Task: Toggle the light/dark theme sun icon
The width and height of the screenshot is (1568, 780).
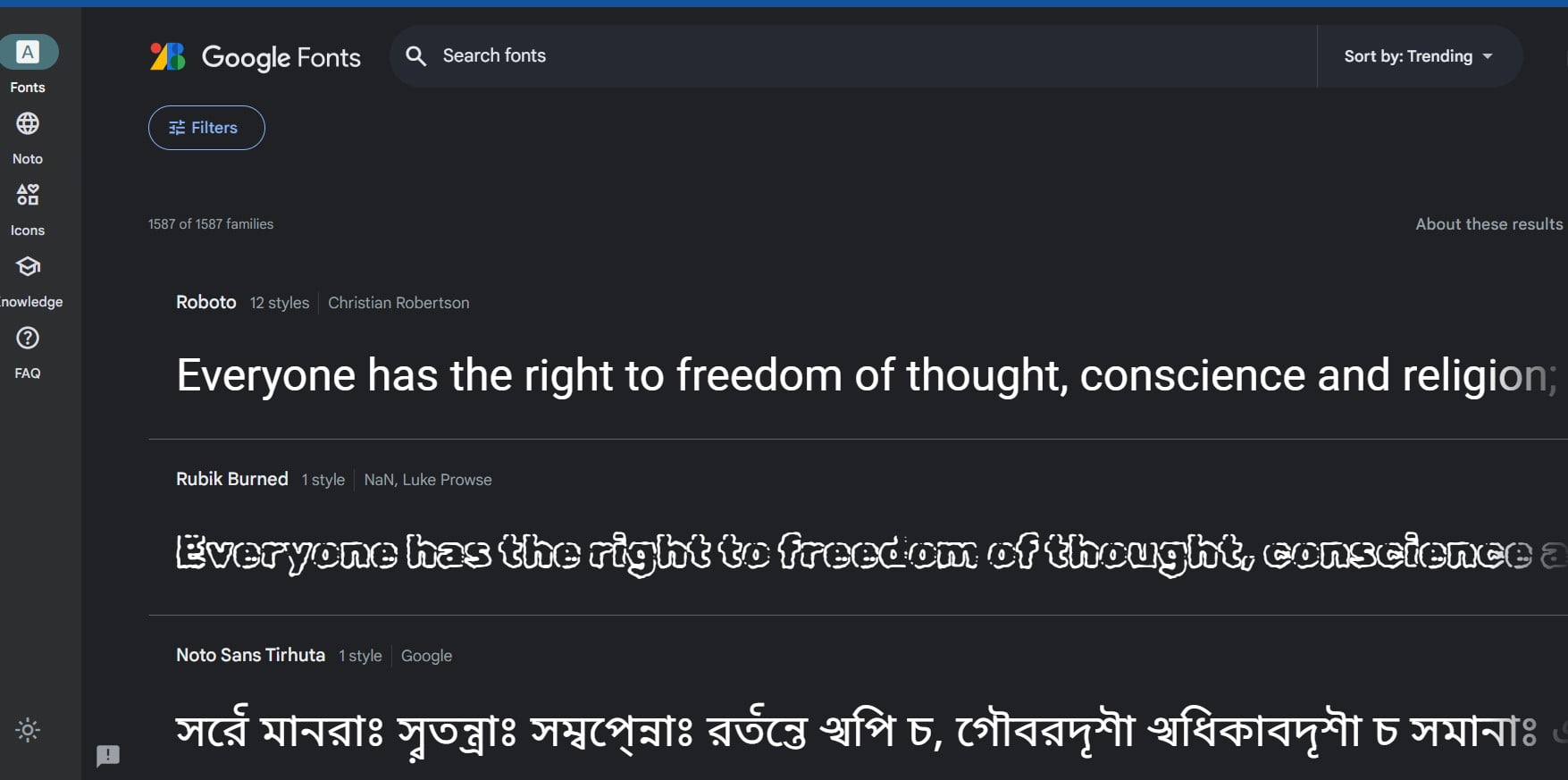Action: (x=28, y=730)
